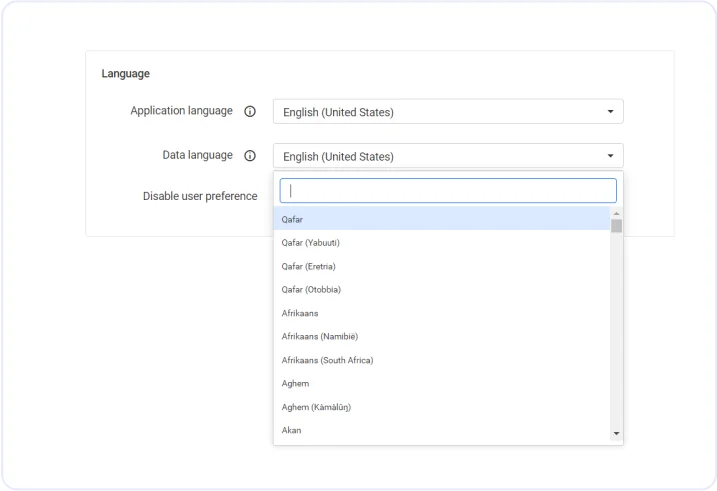Click the language search input box
Viewport: 717px width, 491px height.
click(448, 191)
